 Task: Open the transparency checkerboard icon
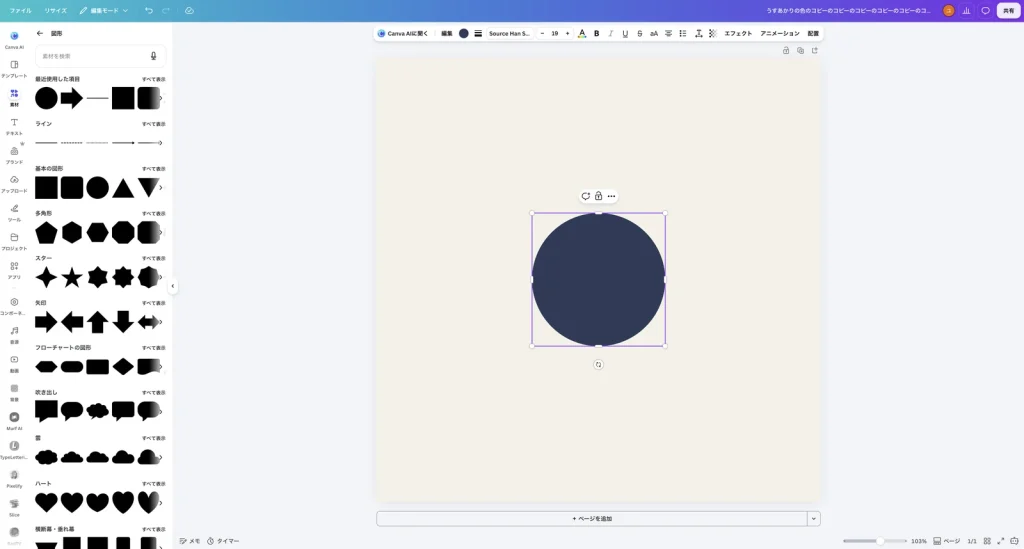[x=712, y=33]
